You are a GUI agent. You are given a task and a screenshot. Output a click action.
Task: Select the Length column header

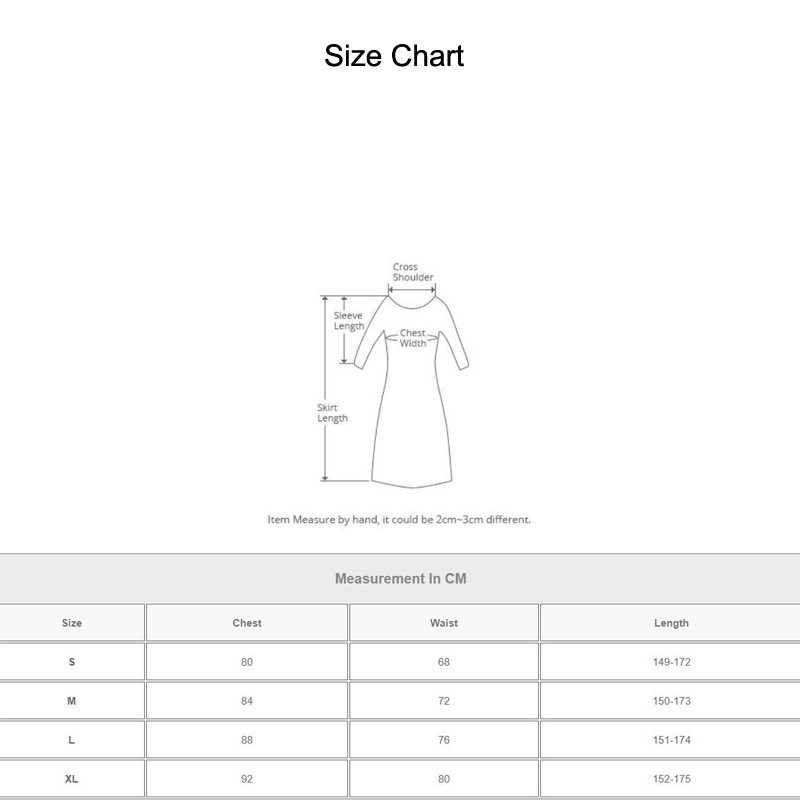pyautogui.click(x=672, y=622)
